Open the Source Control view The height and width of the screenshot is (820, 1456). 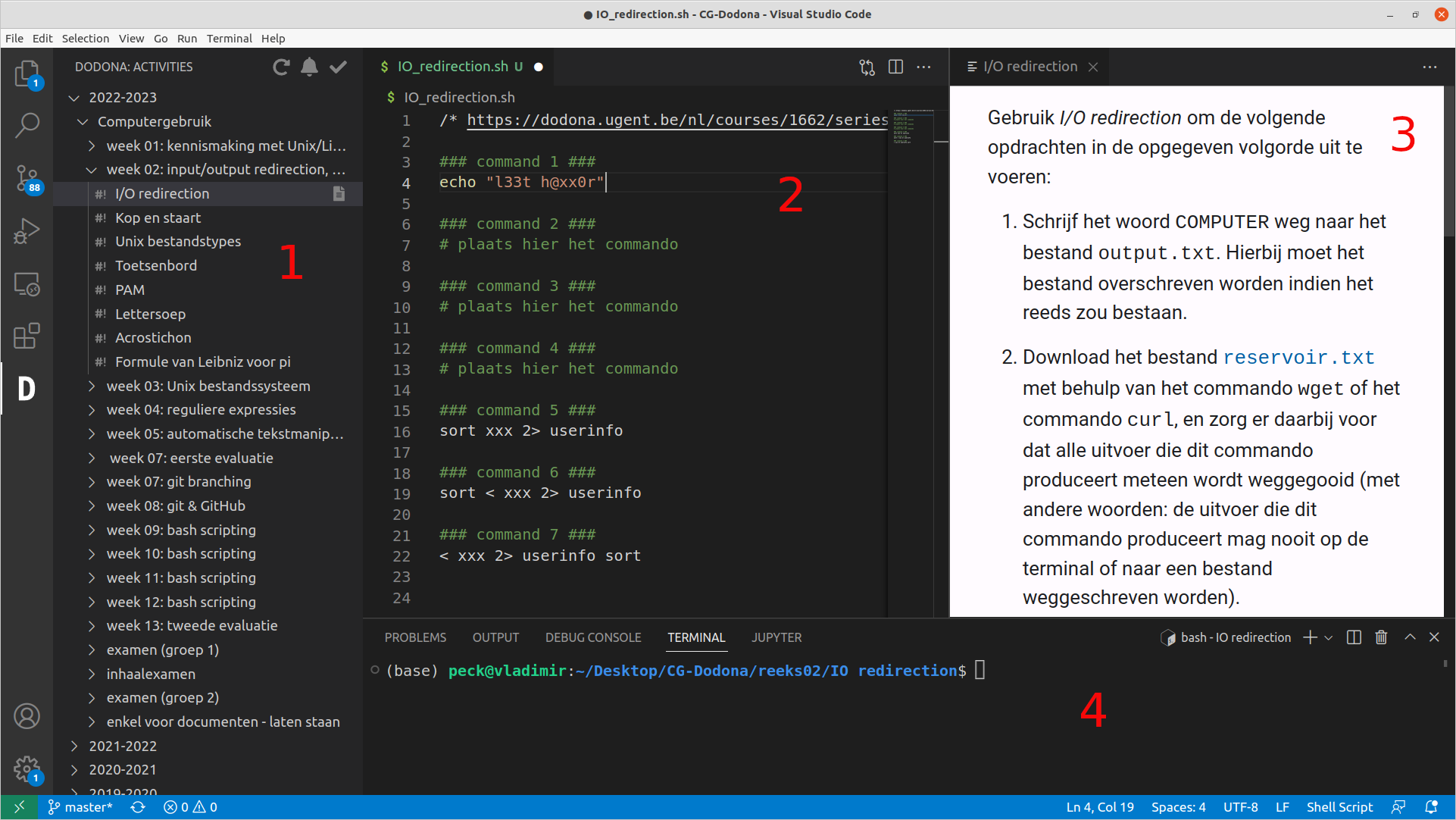tap(27, 177)
